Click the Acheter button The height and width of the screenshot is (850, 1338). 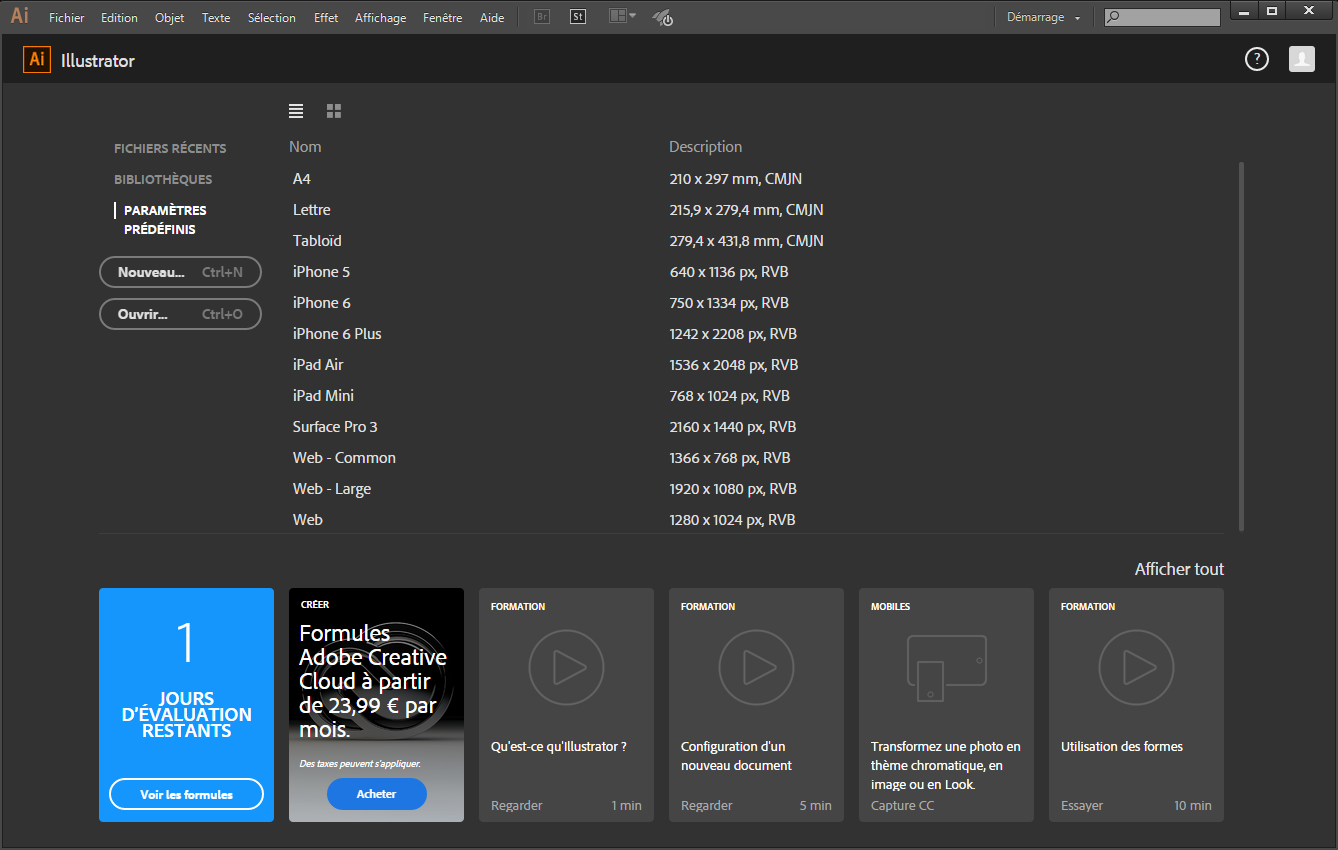(376, 794)
